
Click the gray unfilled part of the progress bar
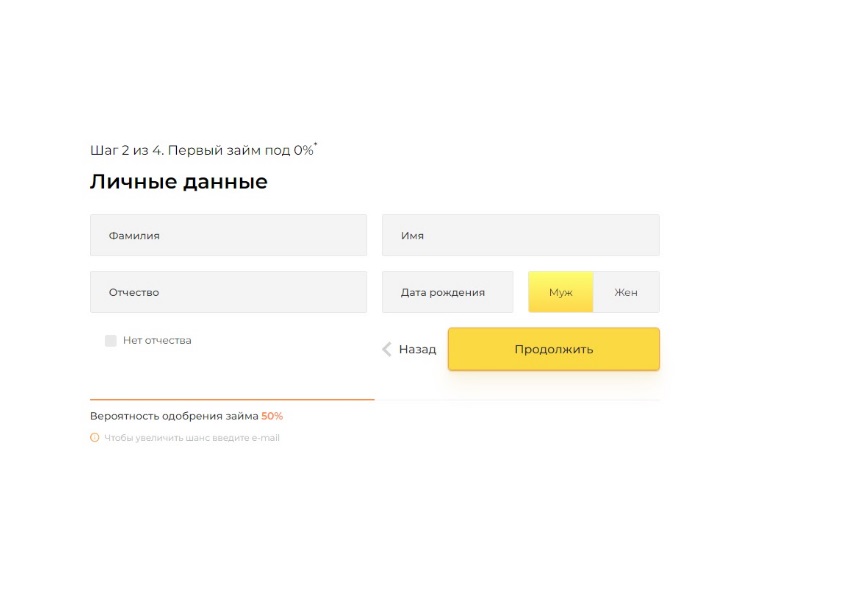[x=517, y=400]
